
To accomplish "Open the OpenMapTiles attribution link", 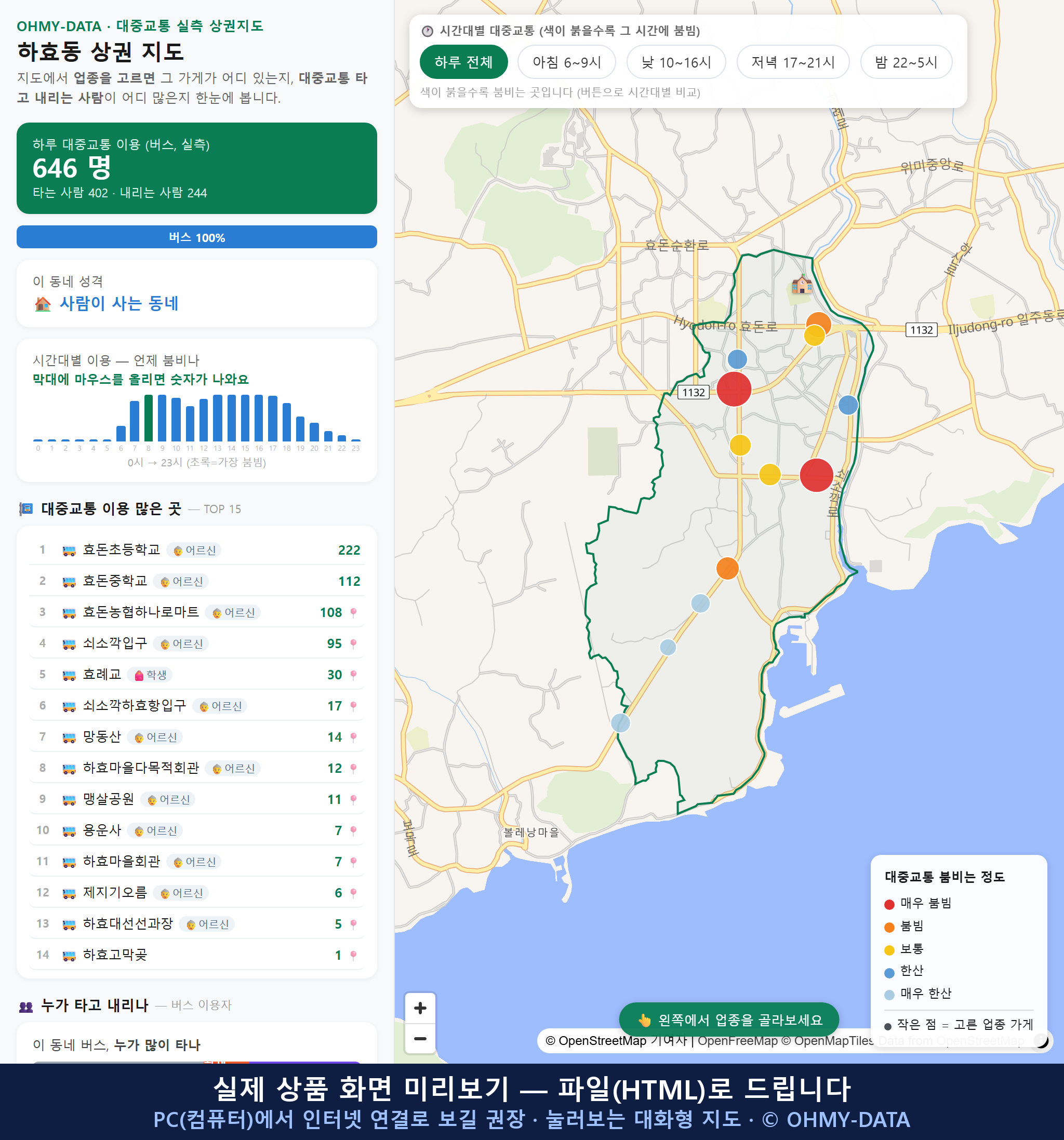I will click(828, 1040).
